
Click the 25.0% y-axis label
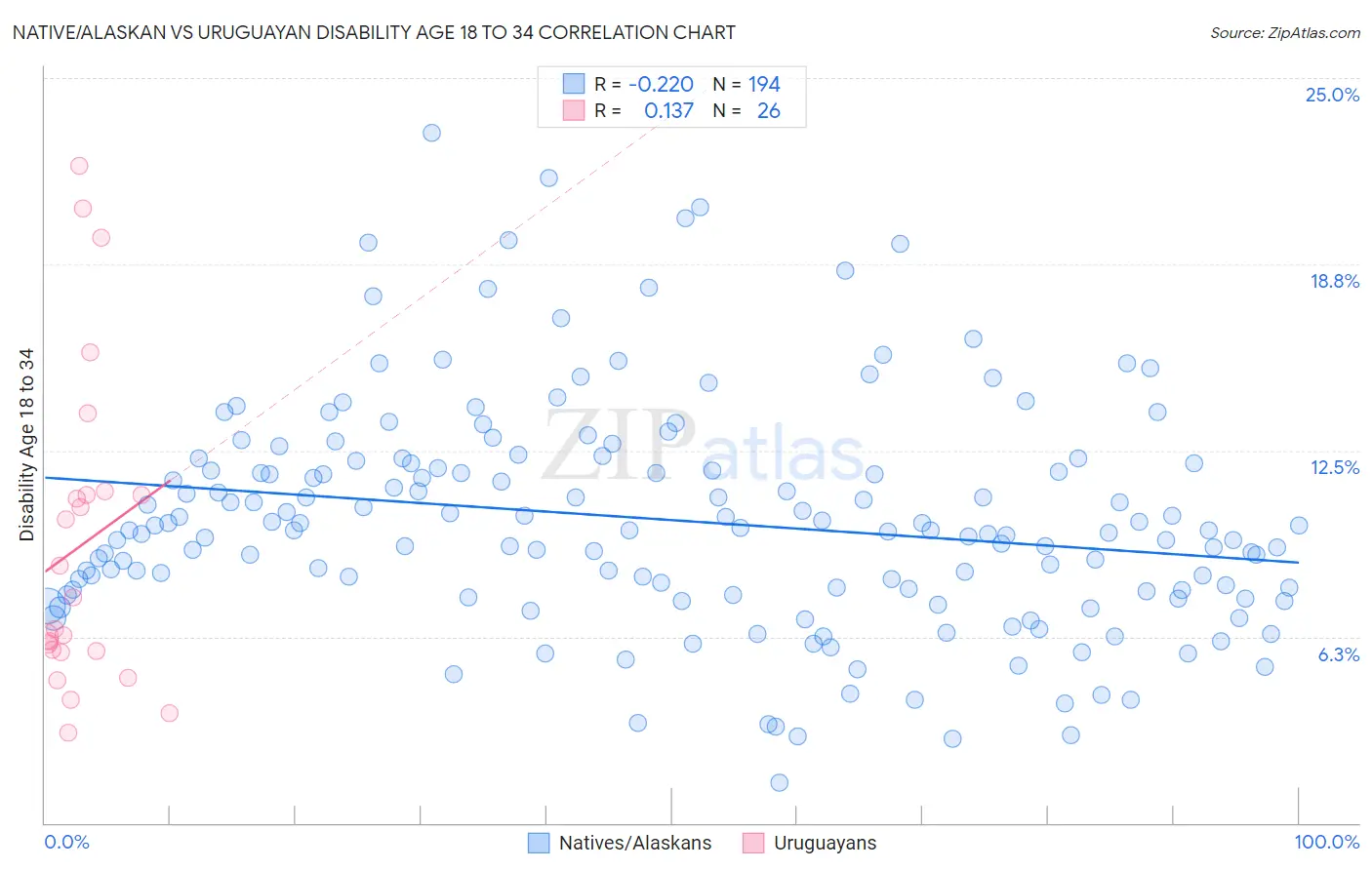tap(1332, 95)
